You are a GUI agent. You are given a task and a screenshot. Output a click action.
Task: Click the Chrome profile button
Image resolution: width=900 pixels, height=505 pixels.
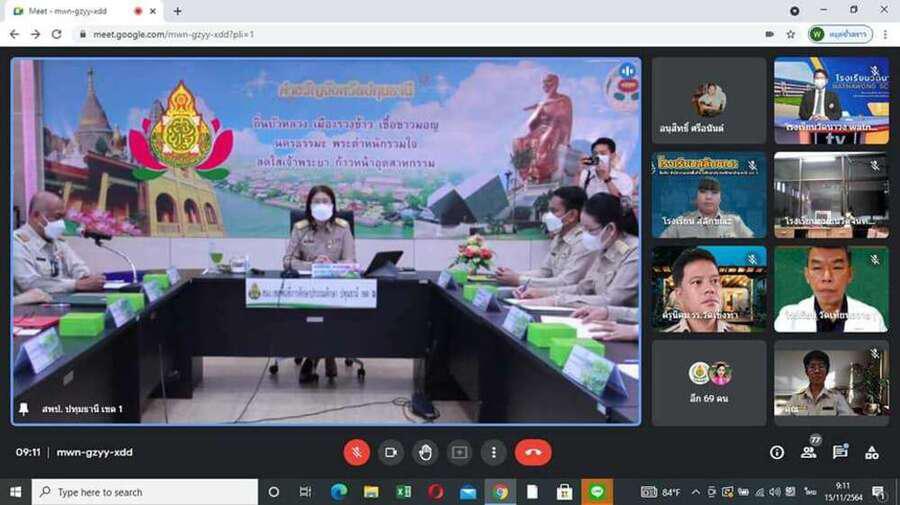[x=841, y=34]
